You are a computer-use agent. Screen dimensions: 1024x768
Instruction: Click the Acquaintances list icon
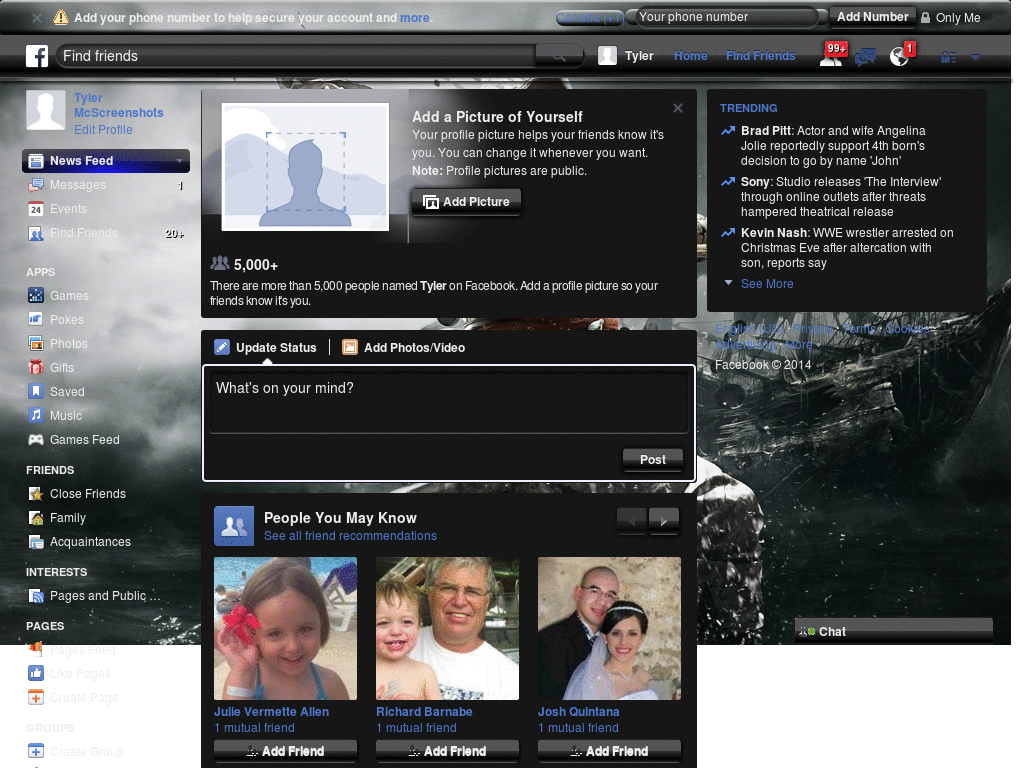tap(36, 542)
